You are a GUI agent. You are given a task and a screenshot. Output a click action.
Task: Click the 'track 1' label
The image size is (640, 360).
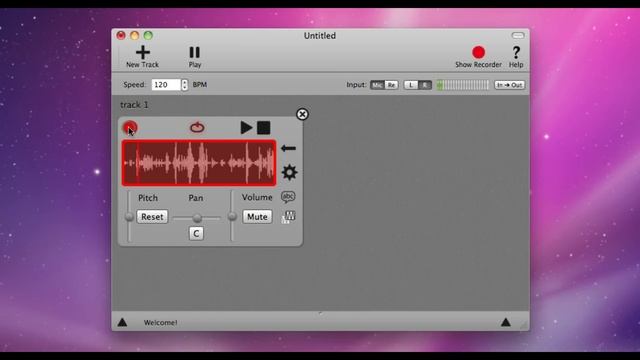coord(134,105)
